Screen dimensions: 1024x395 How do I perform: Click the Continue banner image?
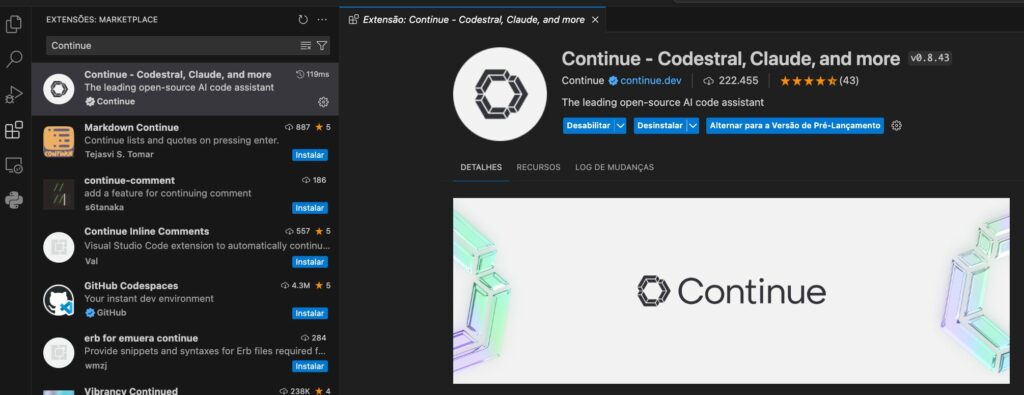click(731, 291)
